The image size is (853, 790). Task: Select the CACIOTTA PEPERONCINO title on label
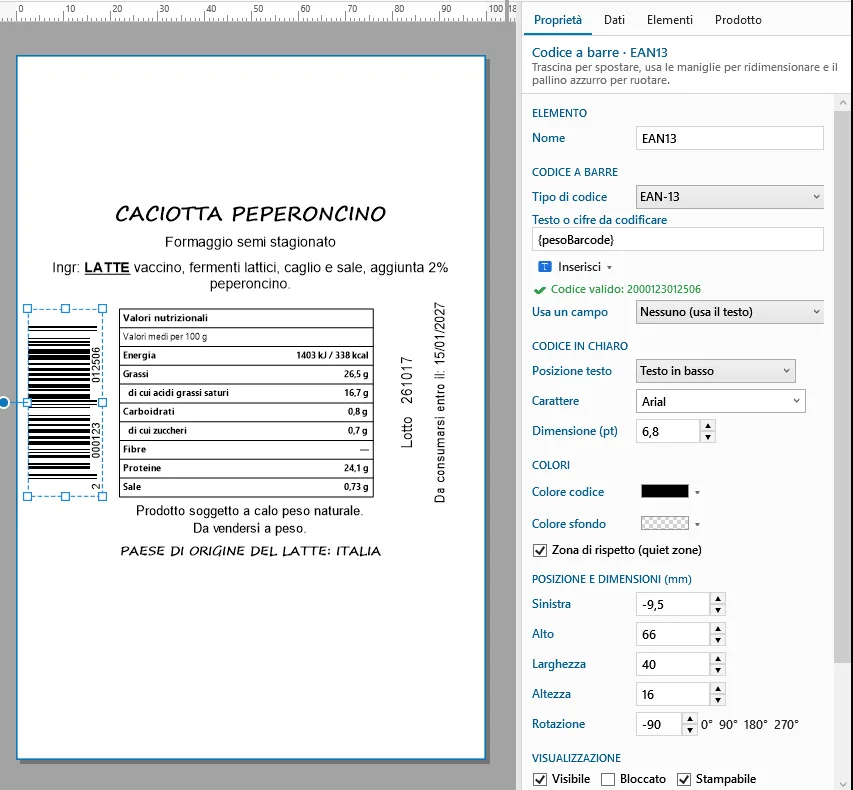point(250,213)
